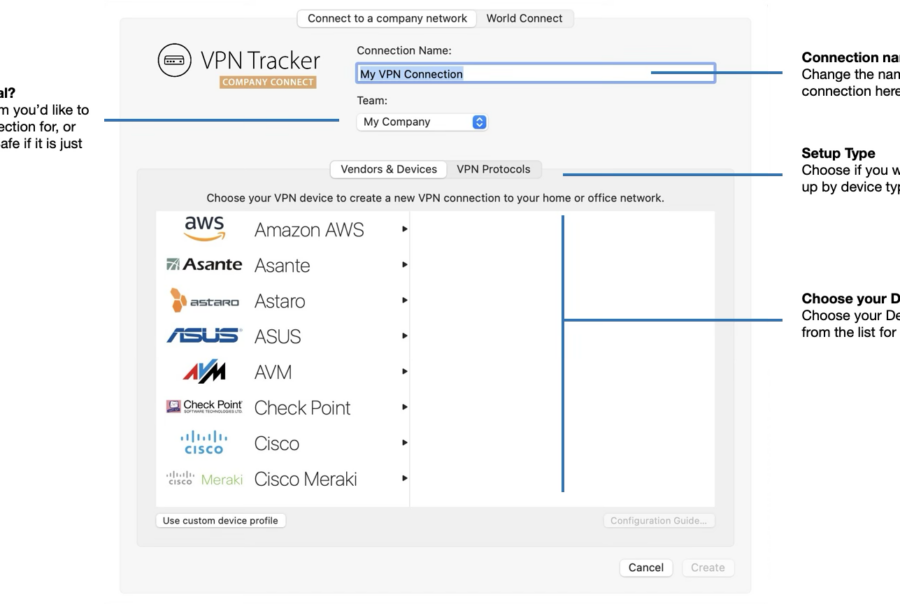Switch to the World Connect tab

(524, 18)
